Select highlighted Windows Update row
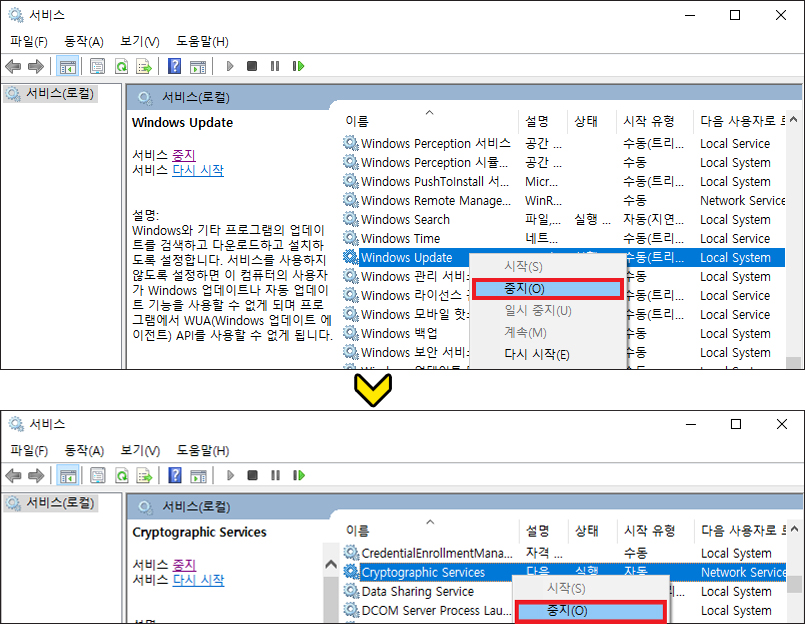805x624 pixels. coord(564,257)
